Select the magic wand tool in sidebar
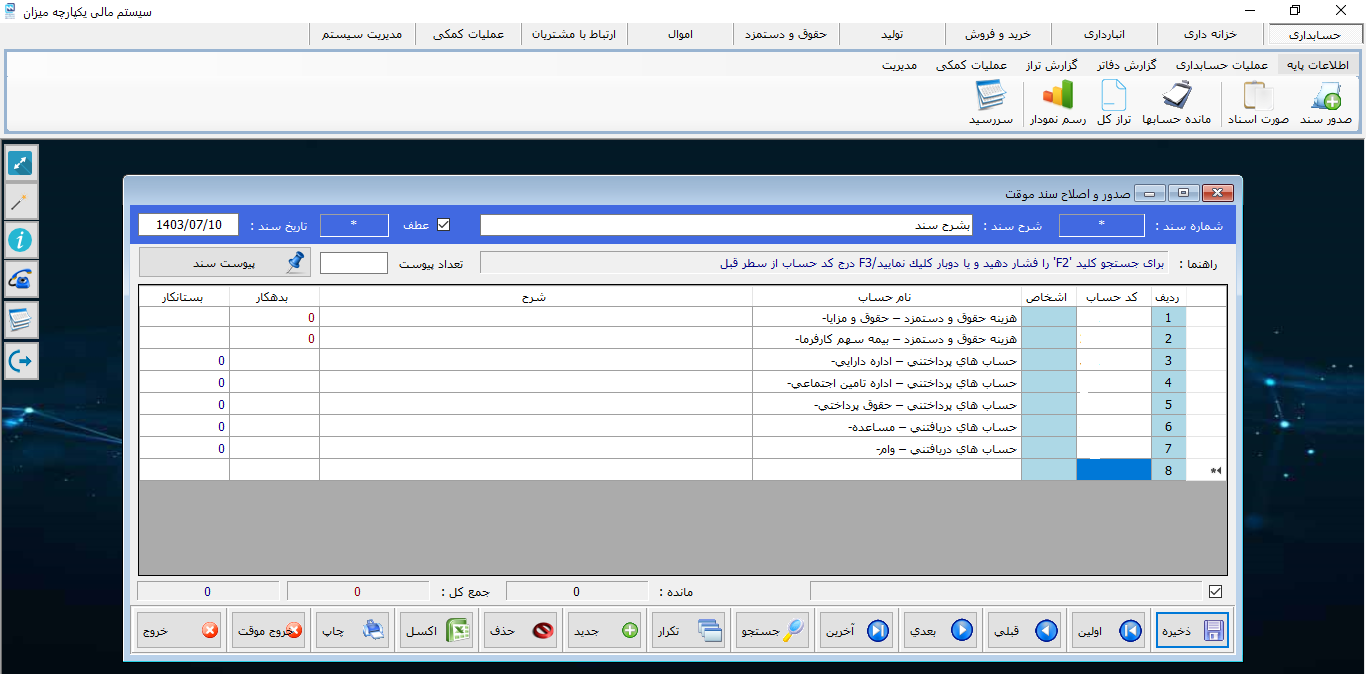Screen dimensions: 1366x674 click(x=20, y=200)
